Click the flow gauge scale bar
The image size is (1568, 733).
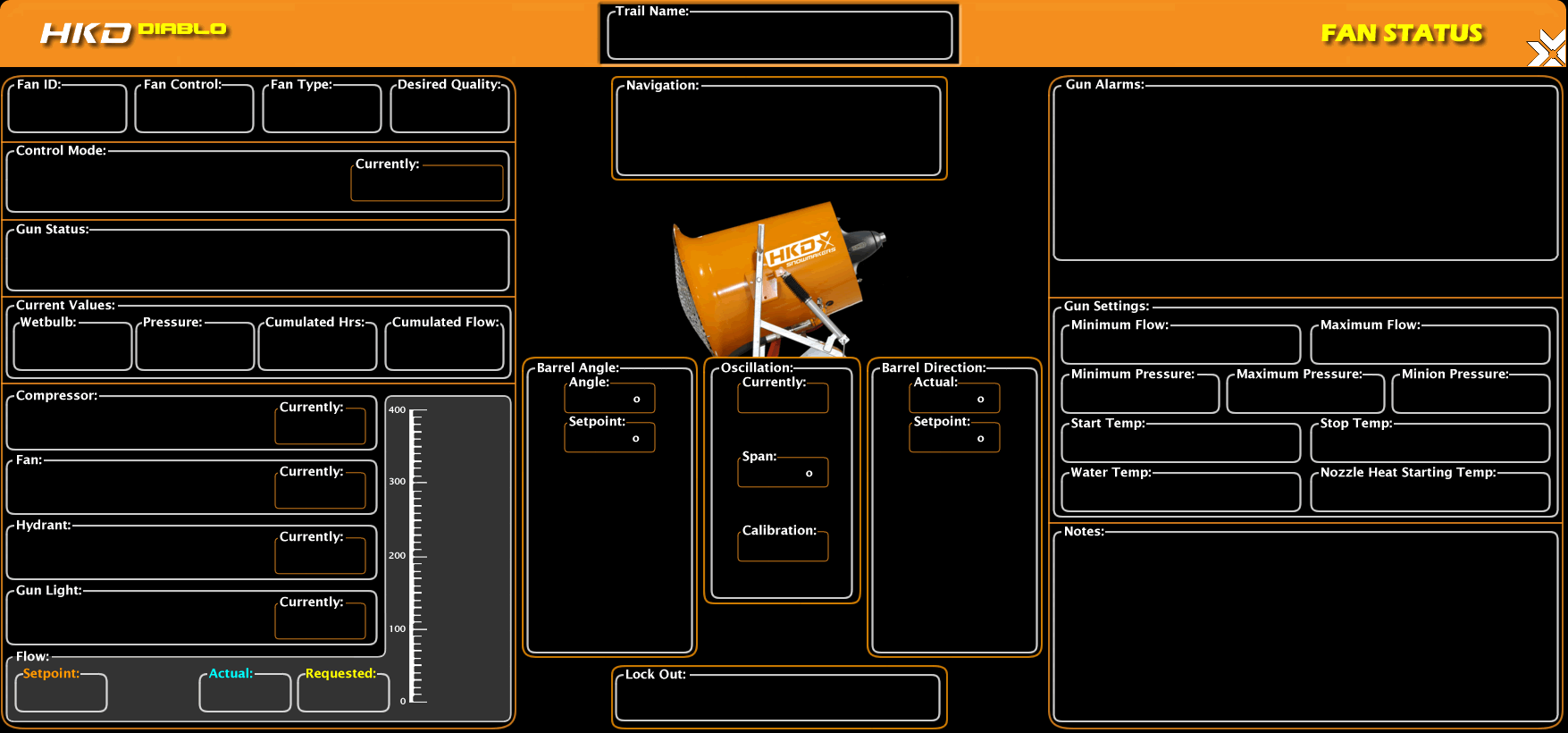[x=415, y=556]
